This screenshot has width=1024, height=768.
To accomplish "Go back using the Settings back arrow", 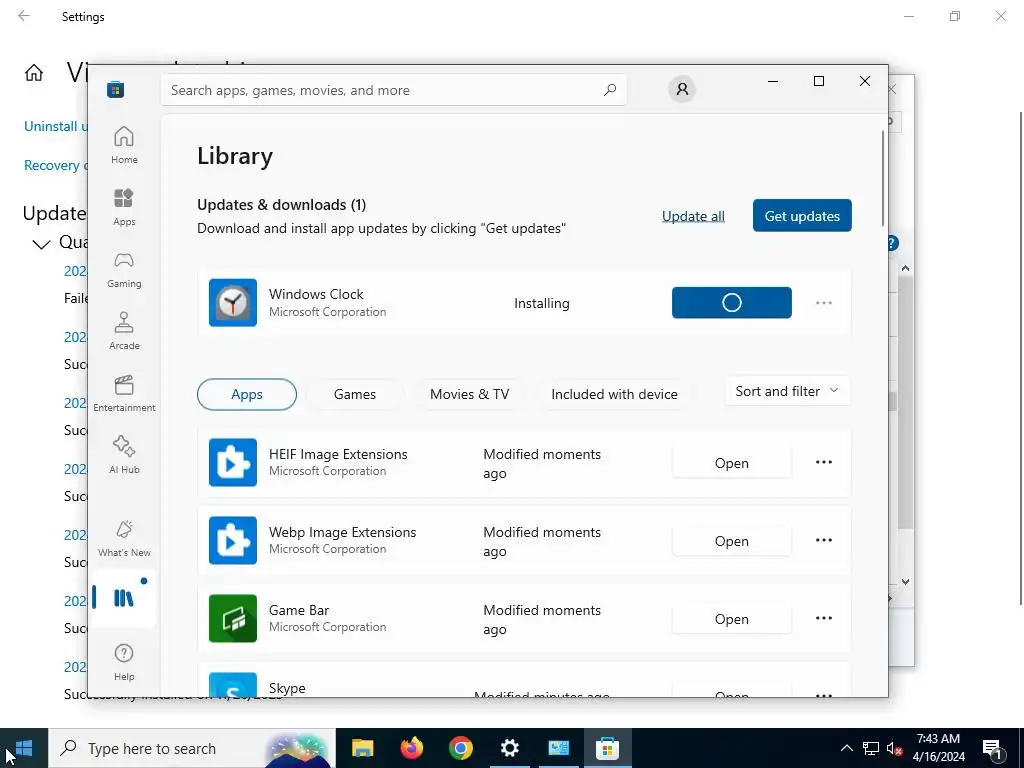I will (x=24, y=16).
